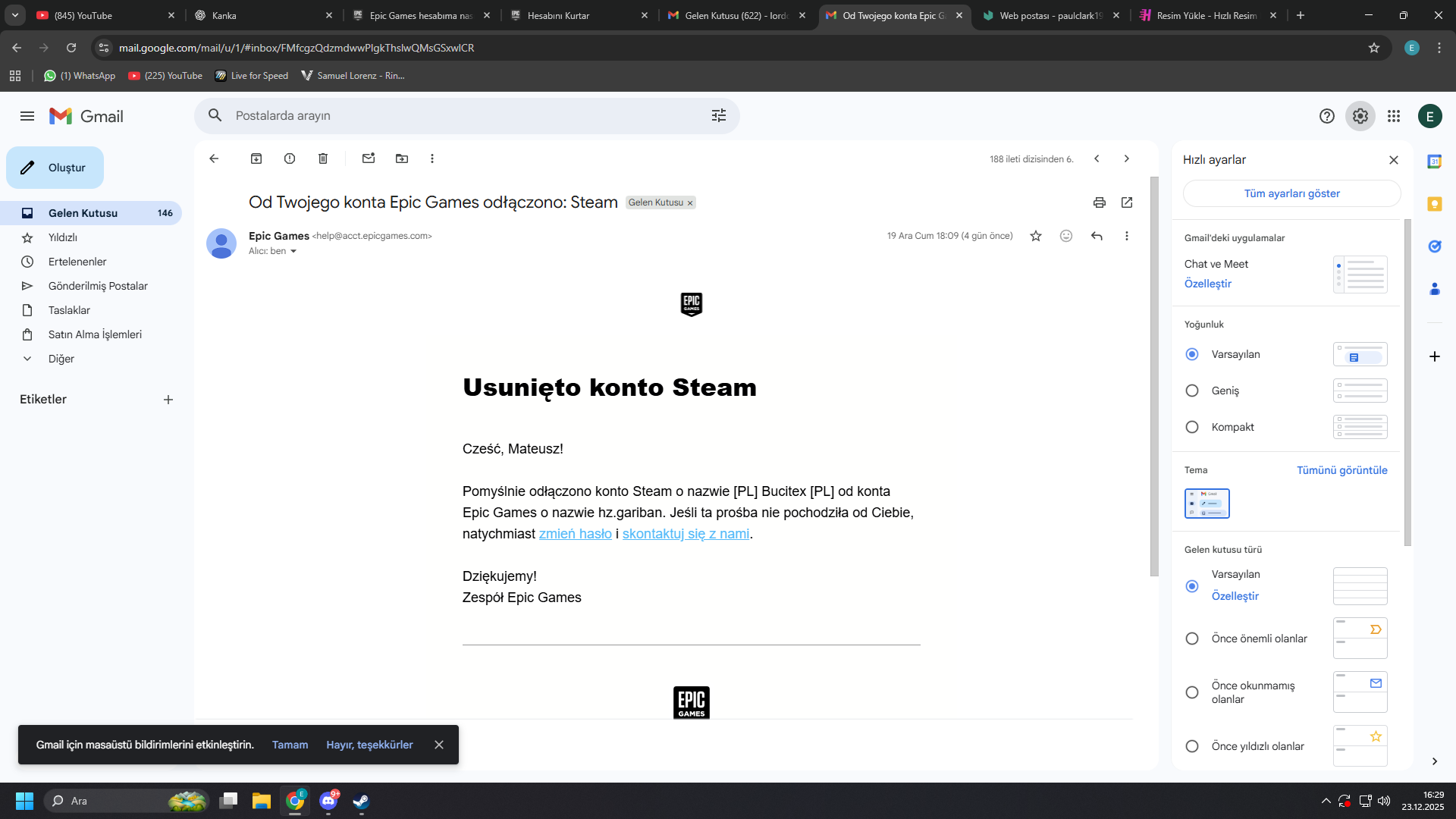
Task: Click the settings gear icon
Action: [x=1360, y=116]
